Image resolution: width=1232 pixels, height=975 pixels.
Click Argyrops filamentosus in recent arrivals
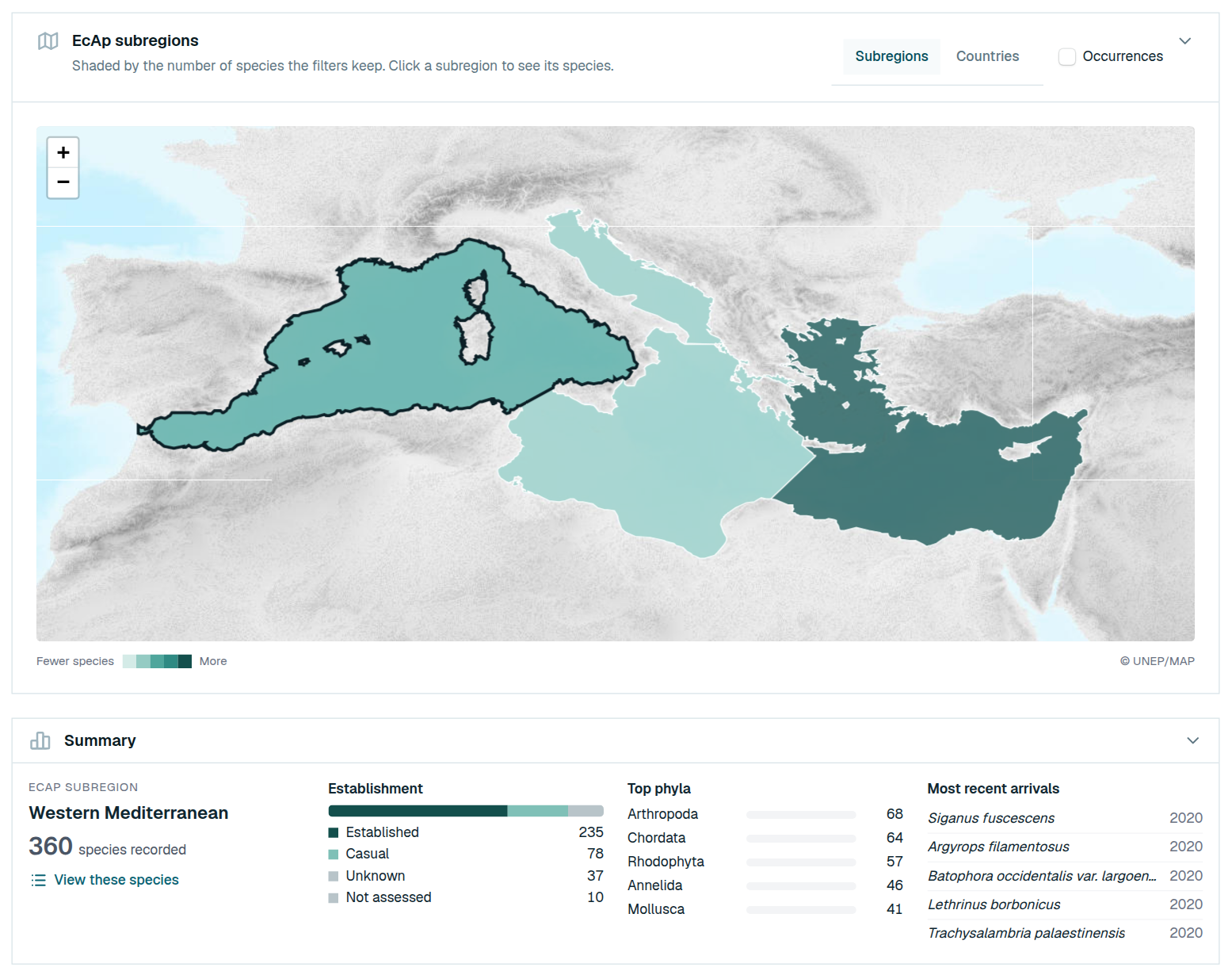click(x=998, y=847)
